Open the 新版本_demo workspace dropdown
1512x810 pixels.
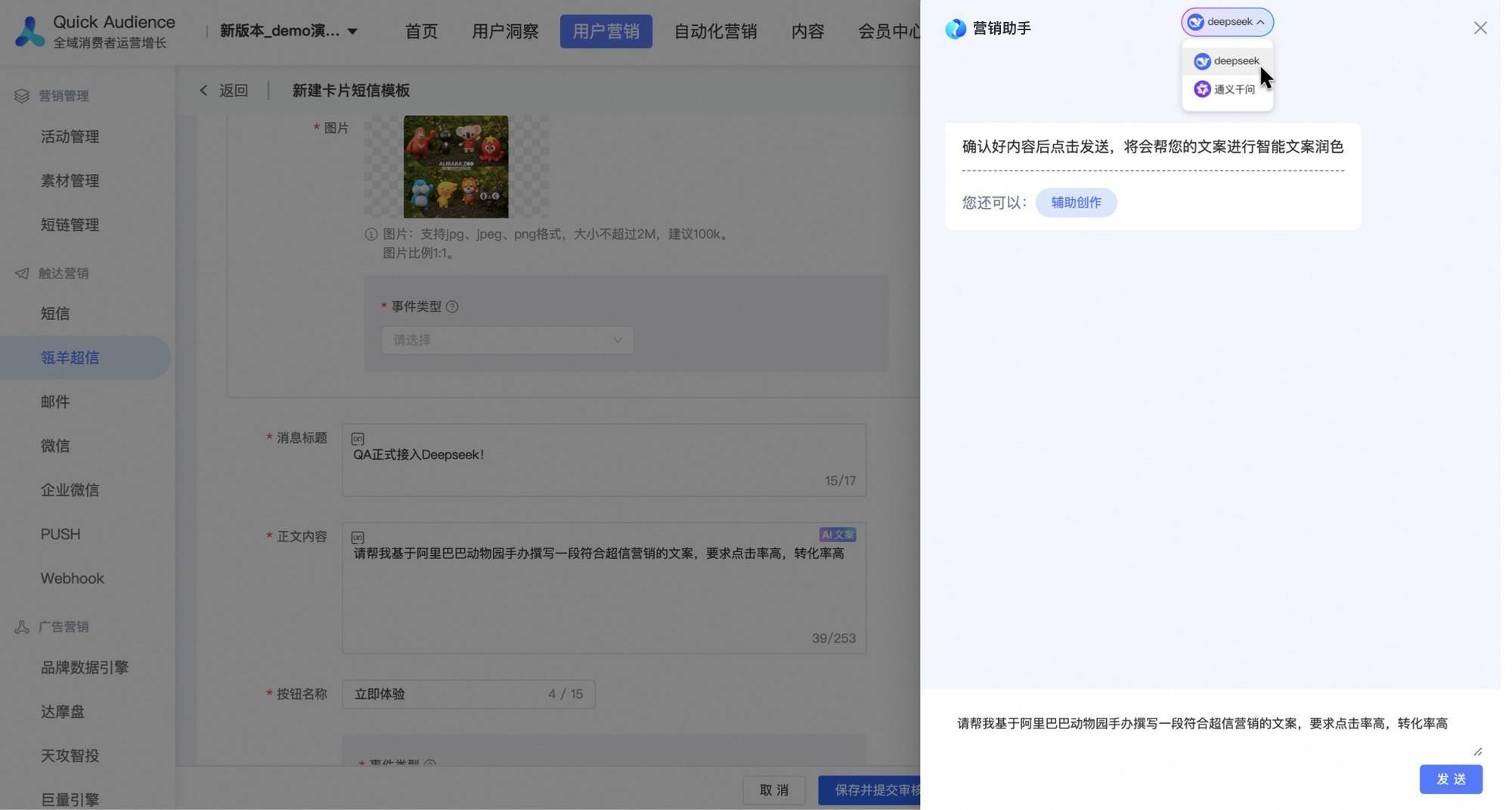(x=288, y=31)
